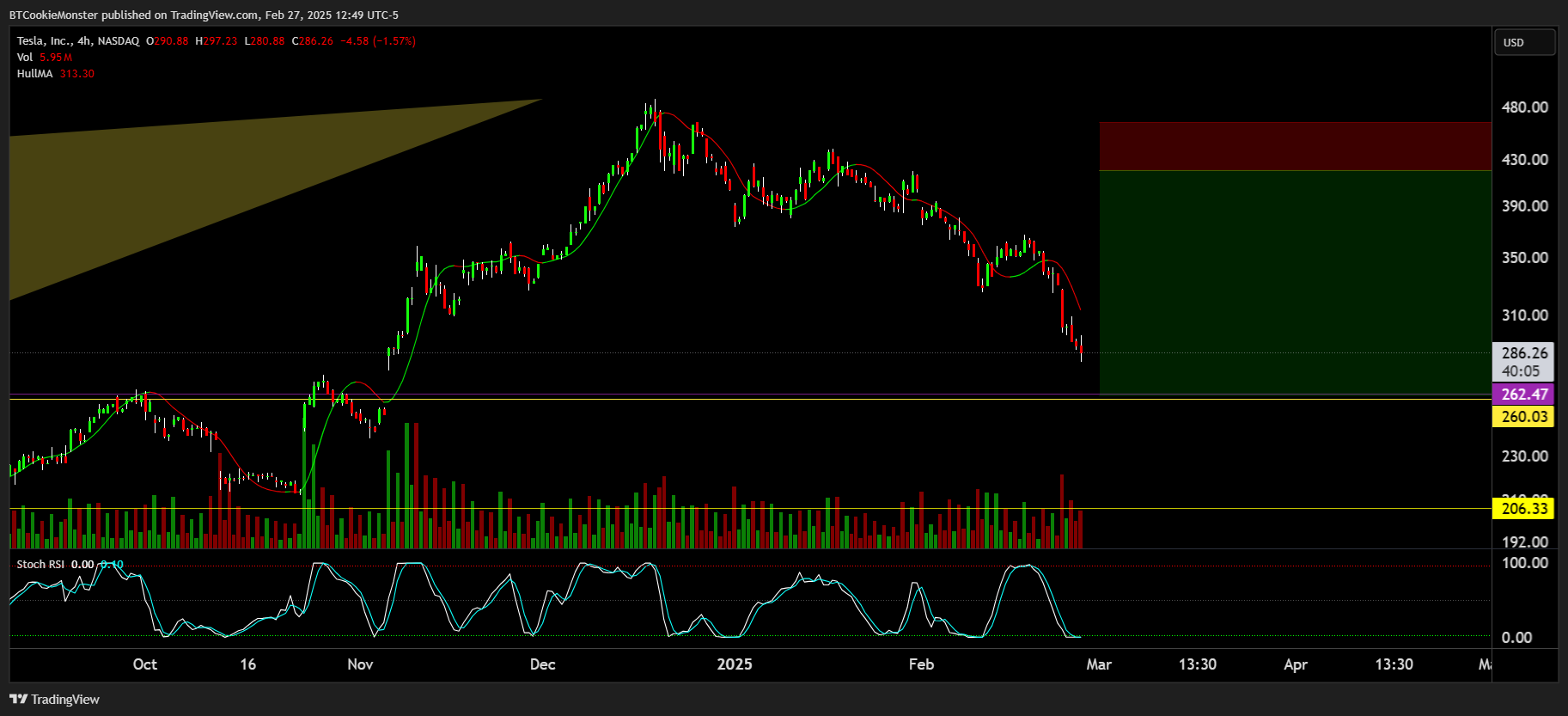Image resolution: width=1568 pixels, height=716 pixels.
Task: Click the 310.00 price axis label
Action: (1524, 315)
